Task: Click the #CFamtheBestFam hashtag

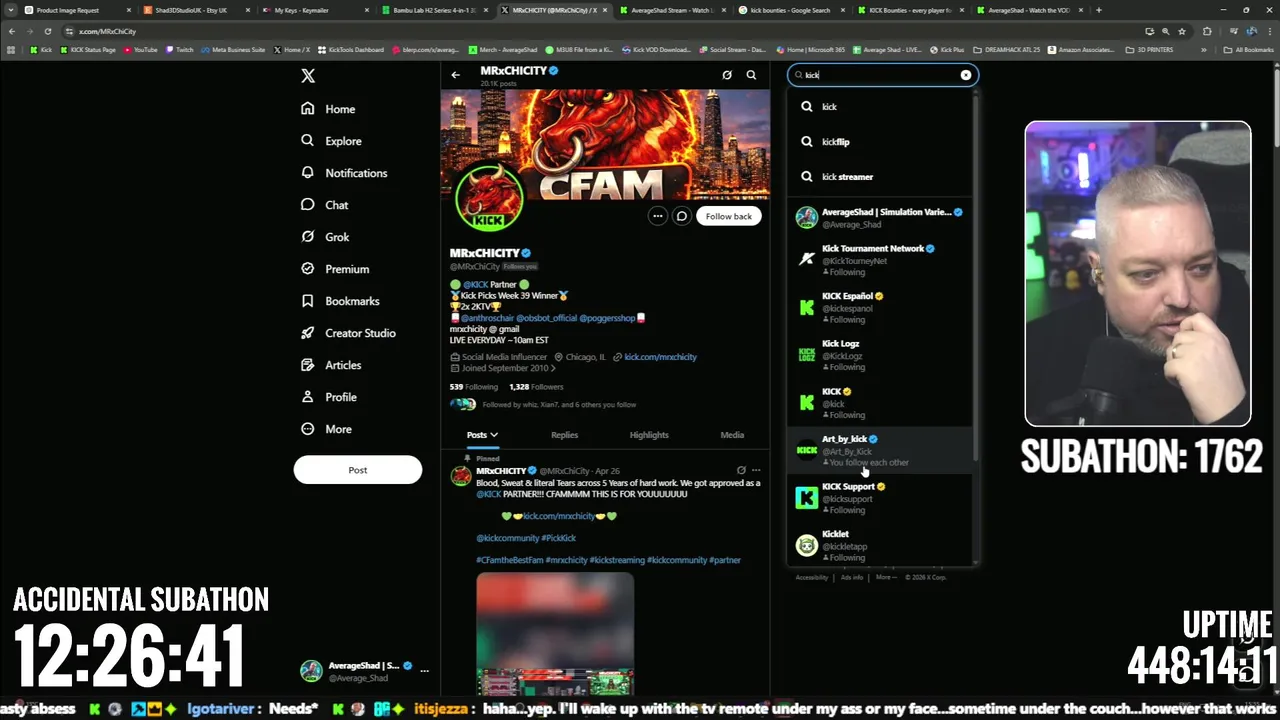Action: tap(510, 560)
